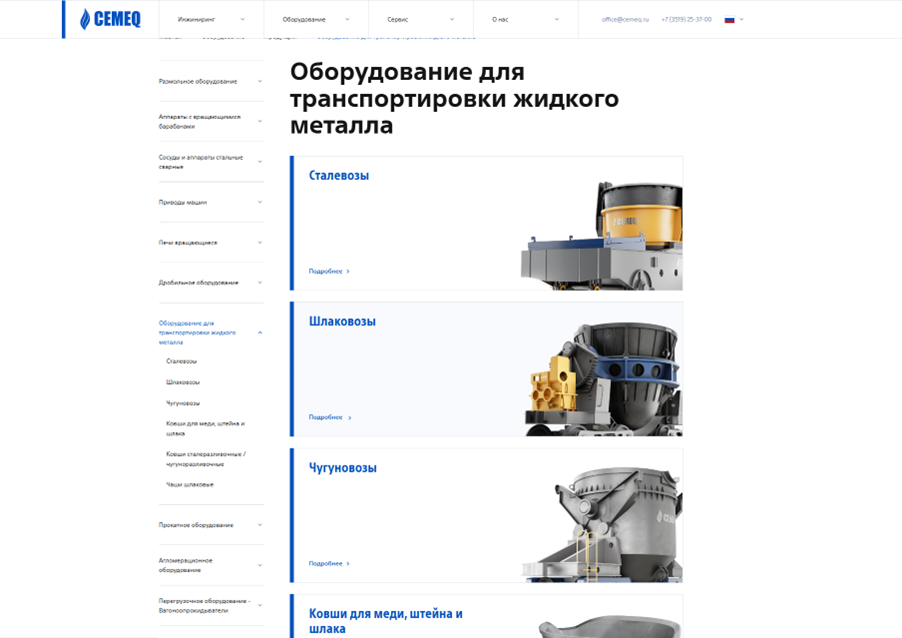Viewport: 902px width, 638px height.
Task: Open the Инжиниринг menu
Action: coord(211,20)
